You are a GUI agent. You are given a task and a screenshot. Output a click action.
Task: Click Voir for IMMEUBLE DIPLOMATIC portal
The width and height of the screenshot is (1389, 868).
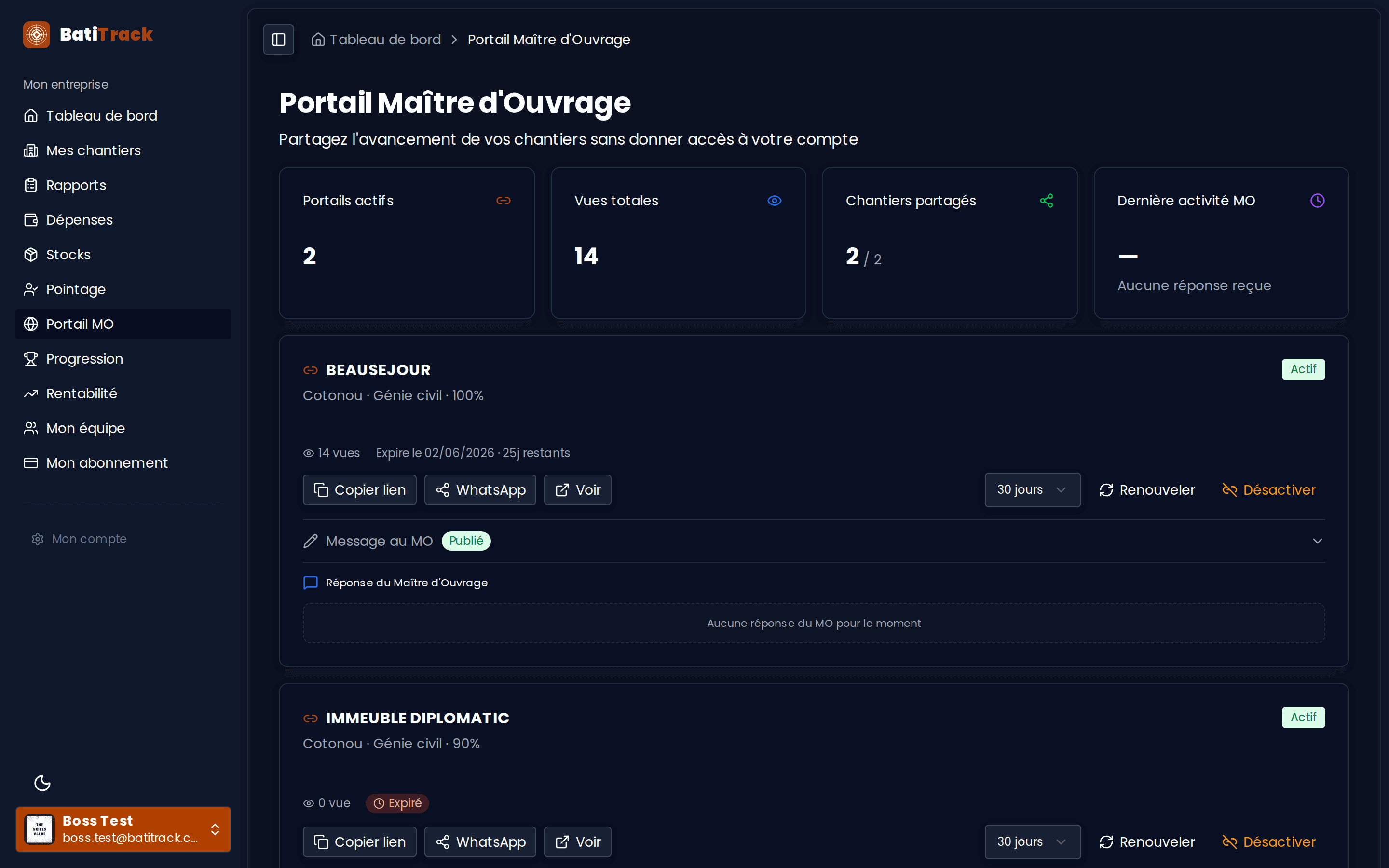point(577,841)
